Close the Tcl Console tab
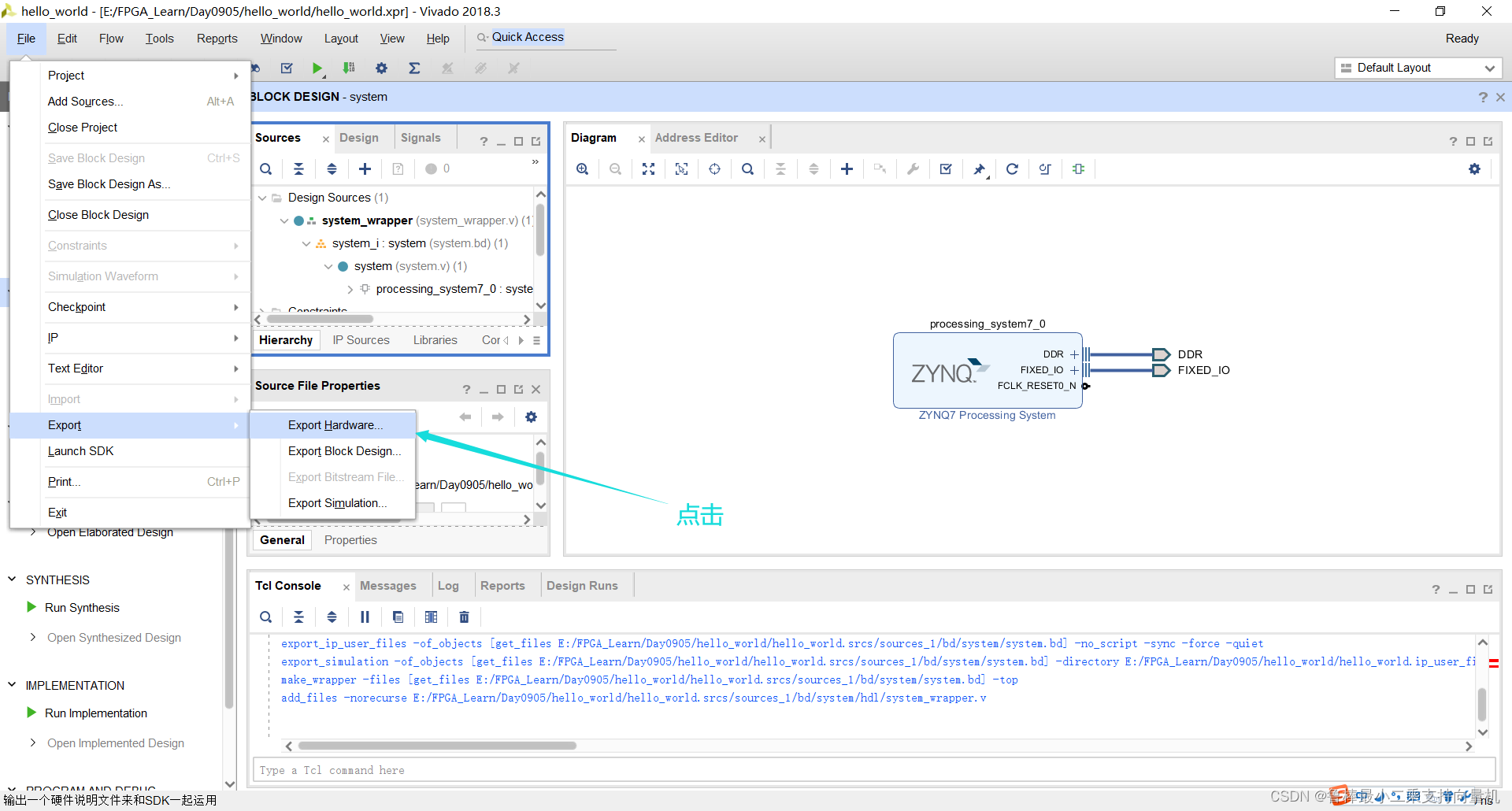Screen dimensions: 1512x811 click(346, 587)
